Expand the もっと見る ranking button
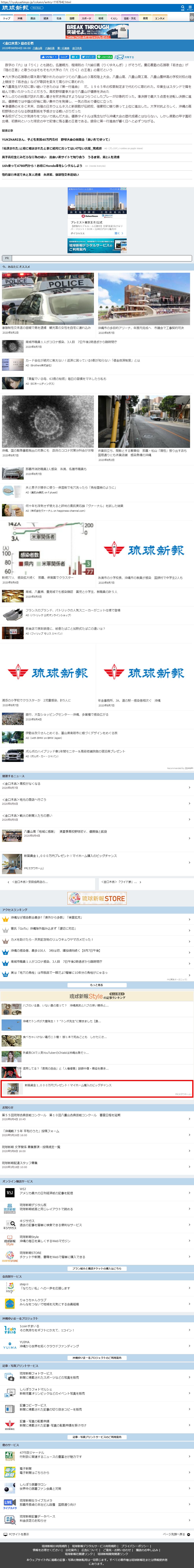 pos(96,985)
